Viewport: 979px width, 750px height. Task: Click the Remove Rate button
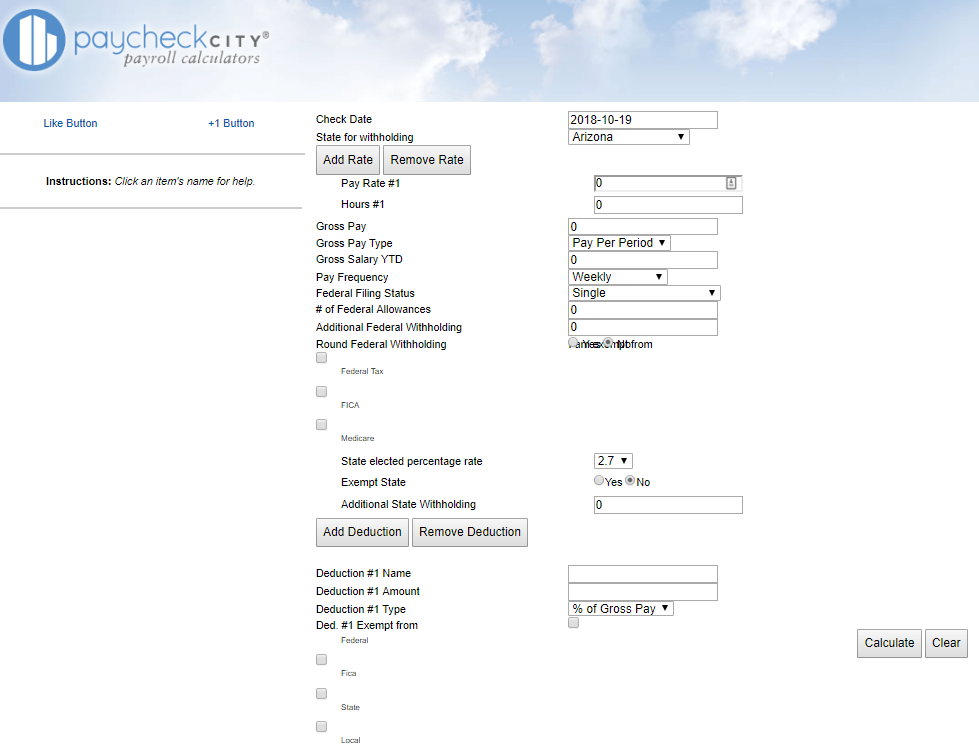tap(427, 159)
